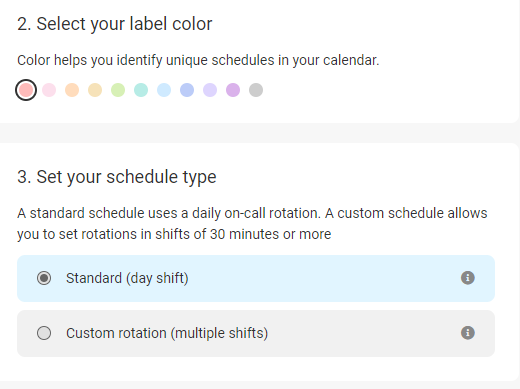Choose the light pink label color
This screenshot has height=389, width=520.
[49, 90]
